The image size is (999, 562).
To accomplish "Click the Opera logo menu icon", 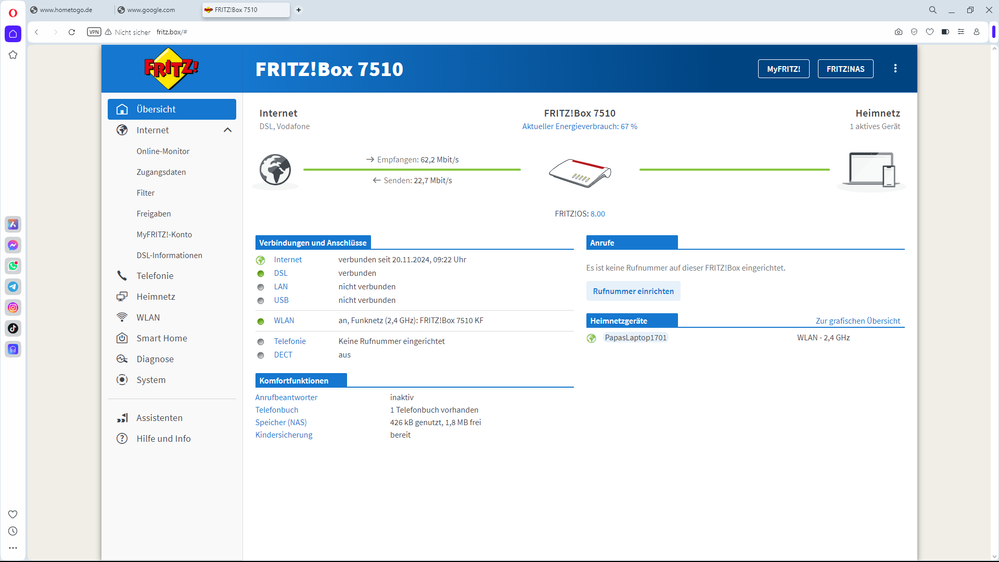I will click(x=13, y=12).
